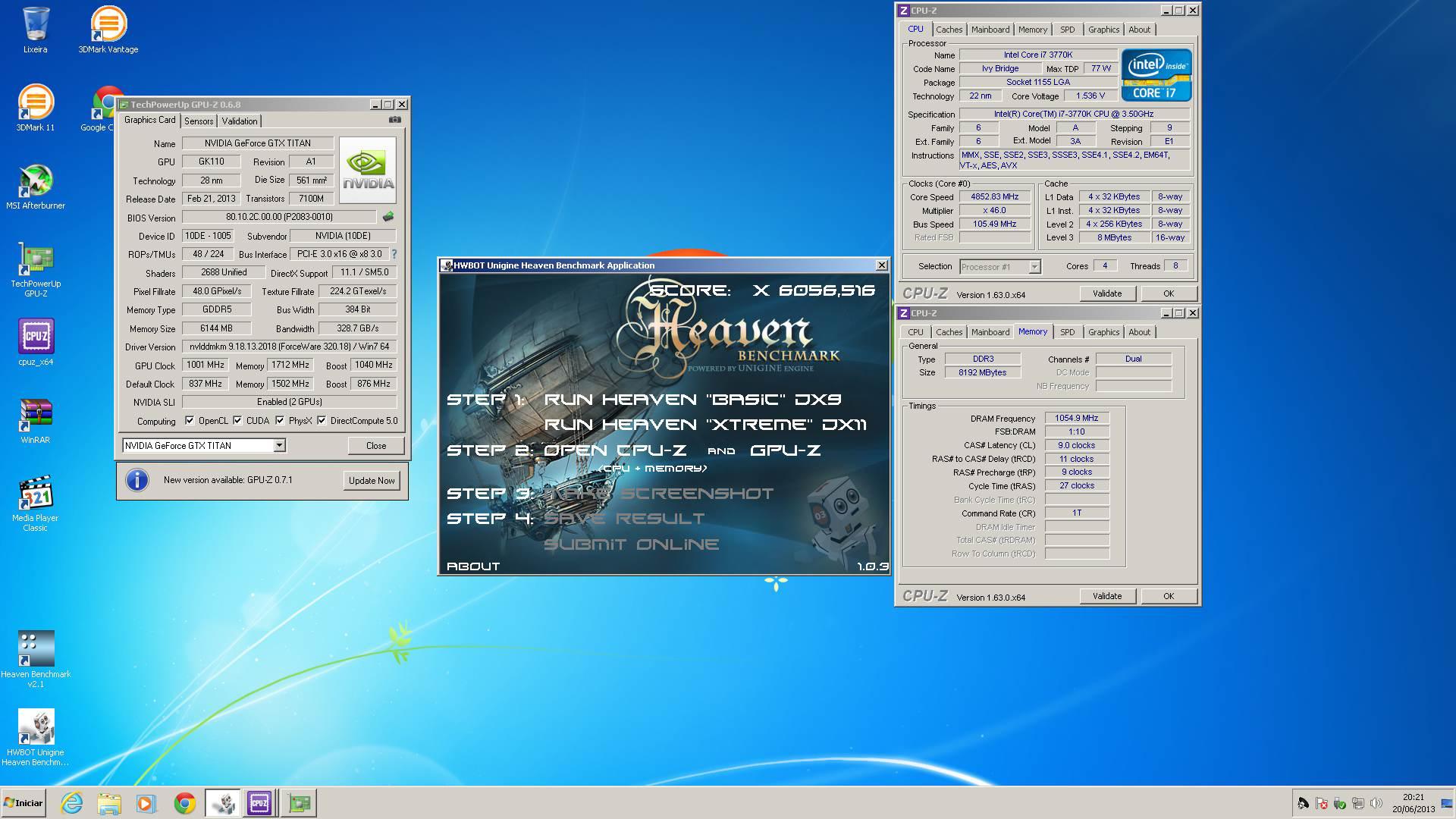
Task: Open Caches tab in top CPU-Z window
Action: [x=949, y=30]
